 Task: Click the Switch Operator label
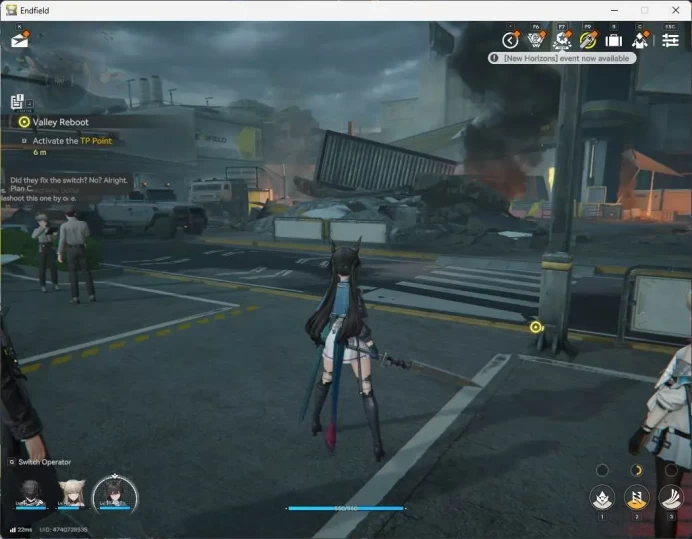pyautogui.click(x=45, y=462)
